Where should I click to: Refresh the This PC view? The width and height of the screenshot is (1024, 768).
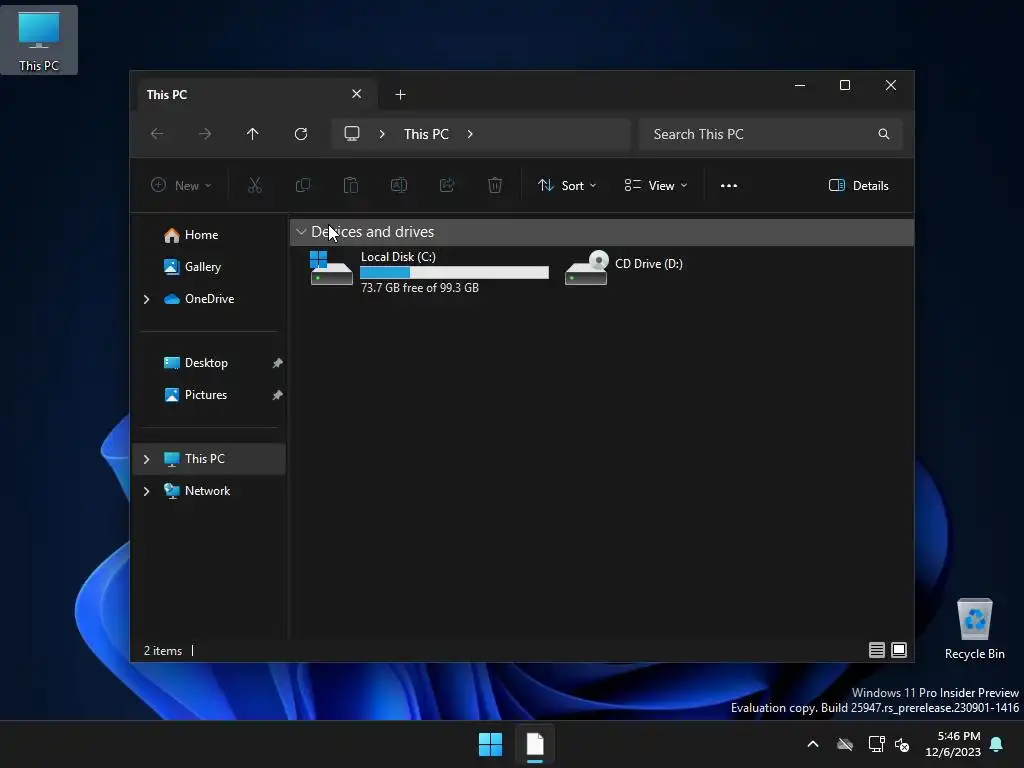pos(301,134)
